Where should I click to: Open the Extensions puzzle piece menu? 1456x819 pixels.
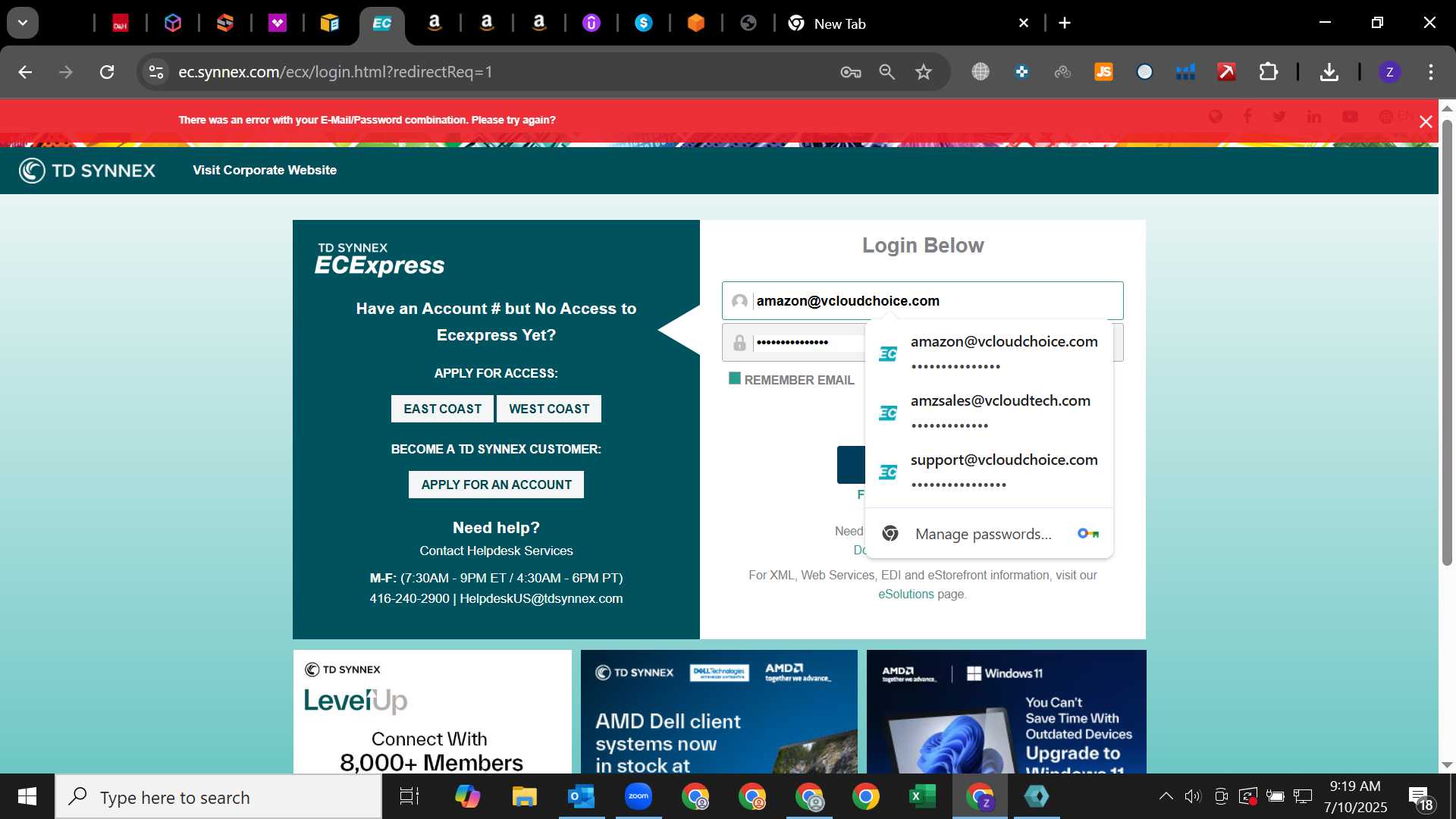[x=1268, y=72]
